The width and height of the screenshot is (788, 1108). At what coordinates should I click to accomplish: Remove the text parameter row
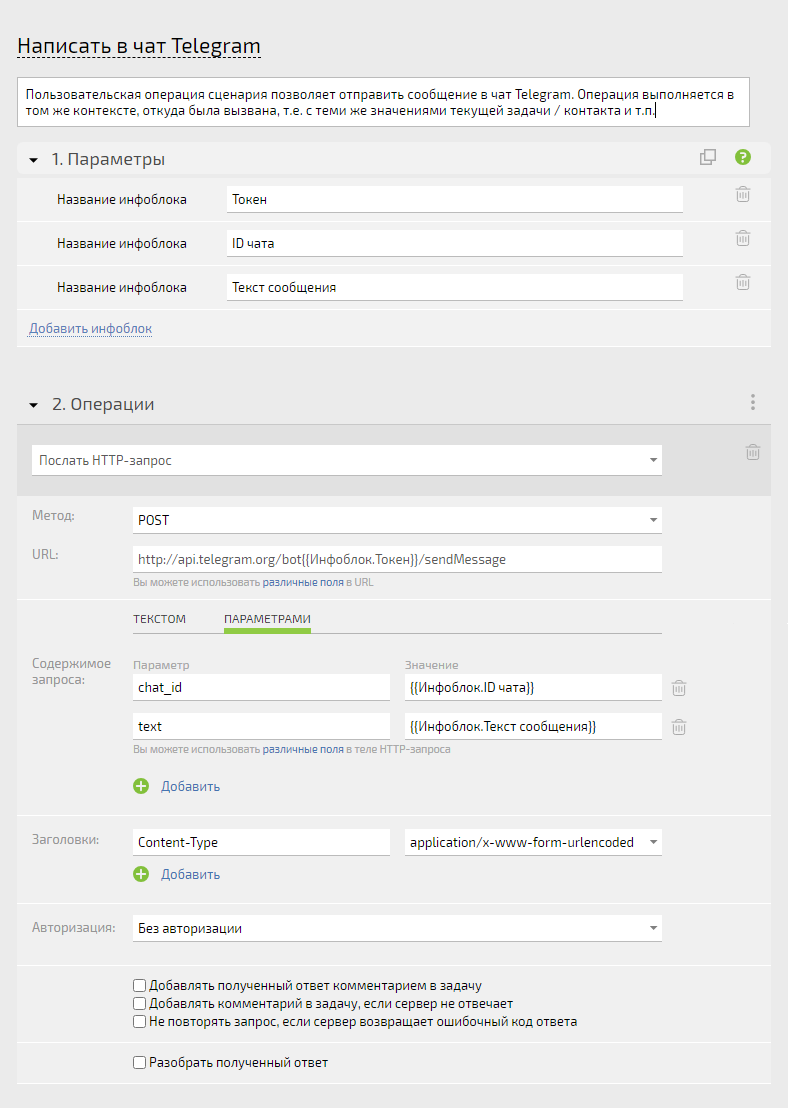[678, 727]
